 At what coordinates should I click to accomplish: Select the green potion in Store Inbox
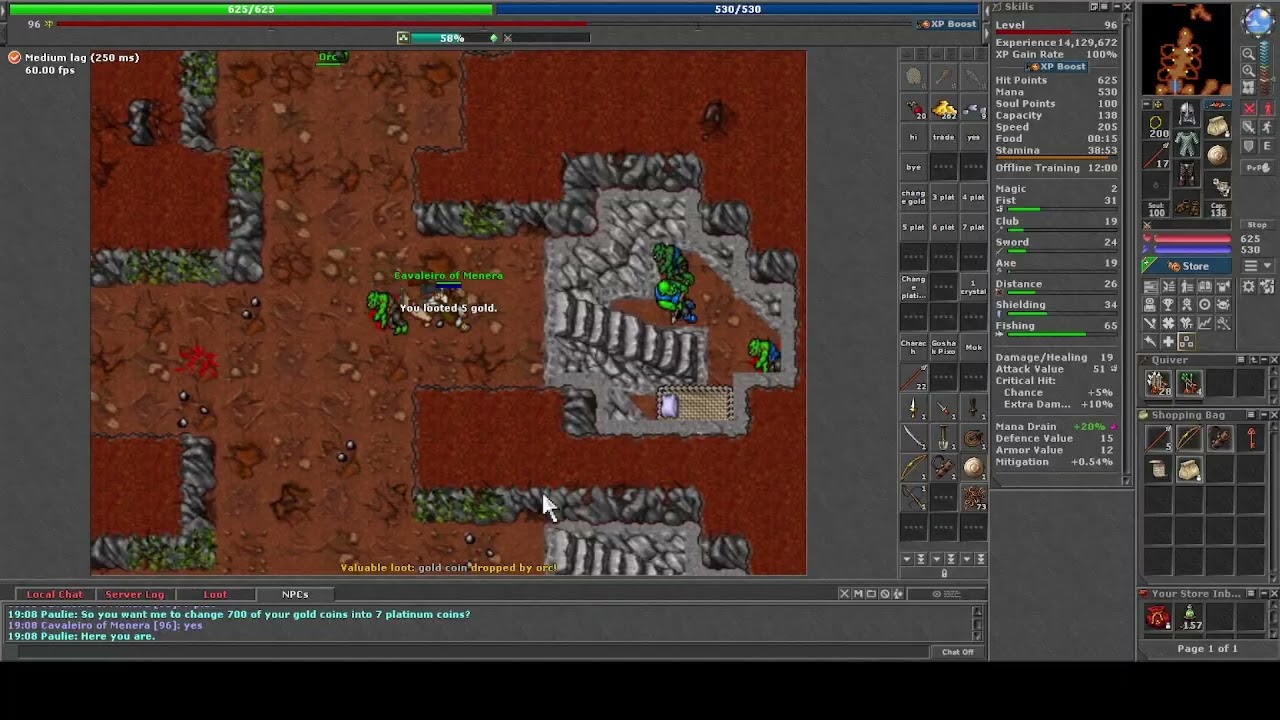(1190, 618)
